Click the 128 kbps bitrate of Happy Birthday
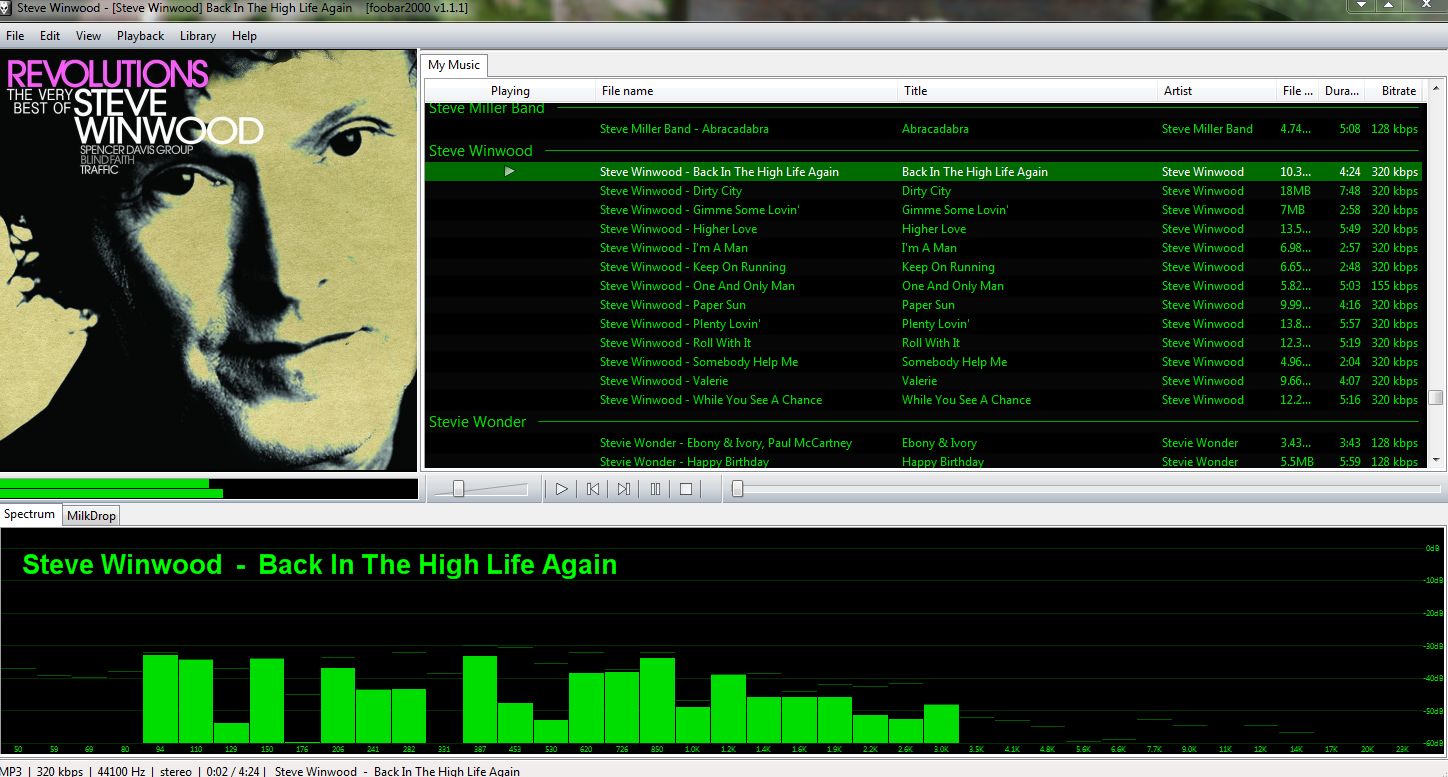This screenshot has width=1448, height=777. pyautogui.click(x=1394, y=462)
